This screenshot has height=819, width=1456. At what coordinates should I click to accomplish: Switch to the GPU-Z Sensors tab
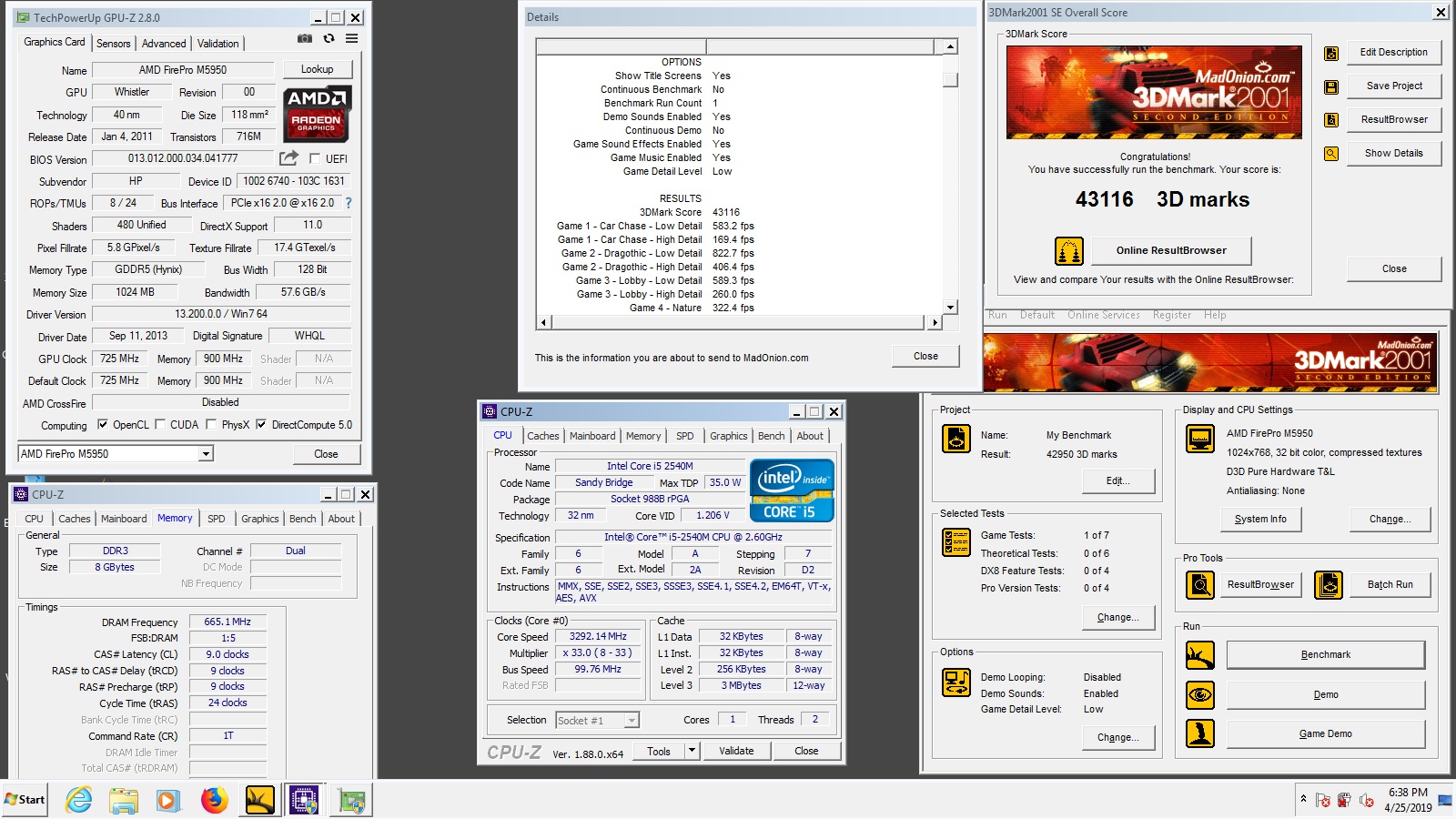[x=114, y=43]
